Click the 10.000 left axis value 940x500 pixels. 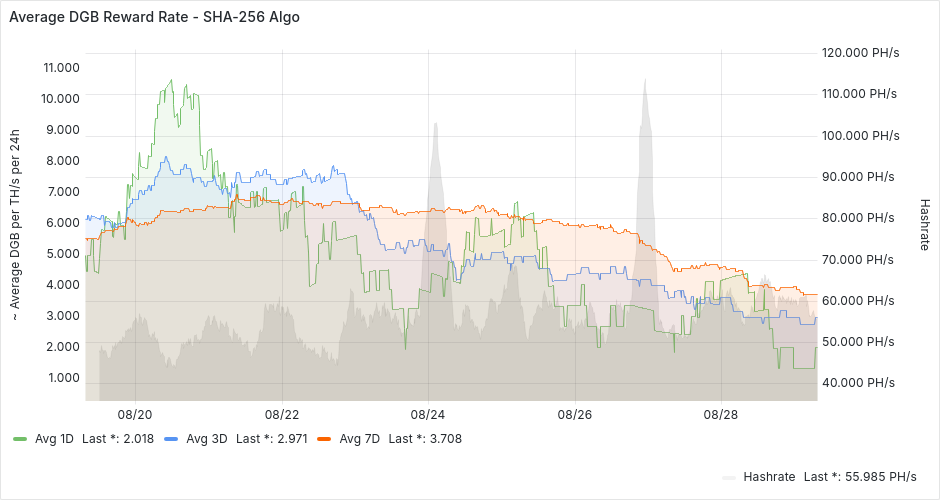[60, 98]
